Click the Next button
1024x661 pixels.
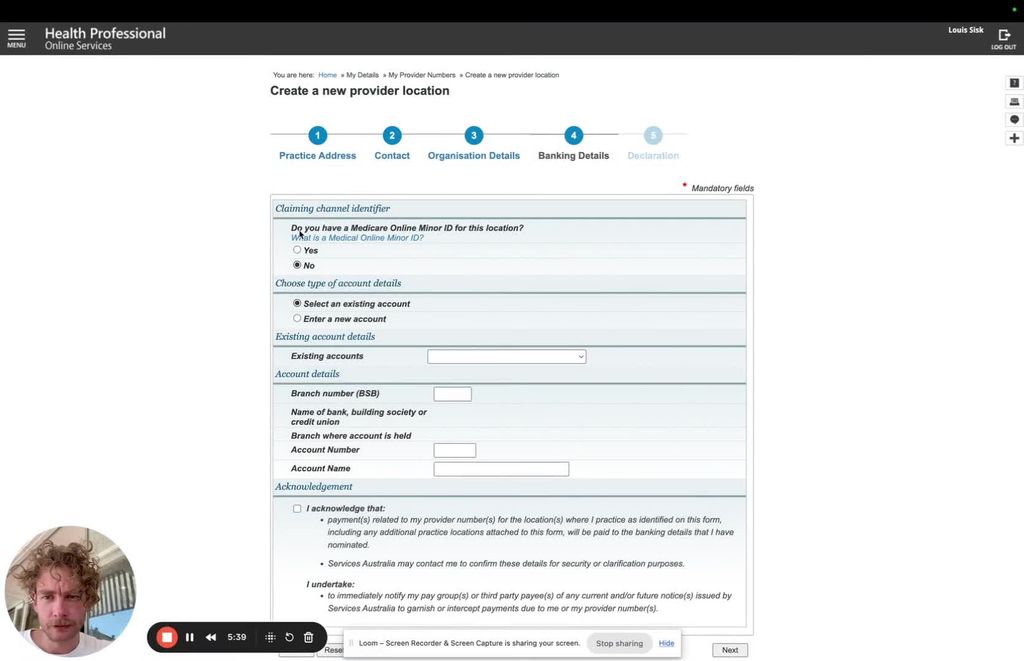[x=729, y=650]
